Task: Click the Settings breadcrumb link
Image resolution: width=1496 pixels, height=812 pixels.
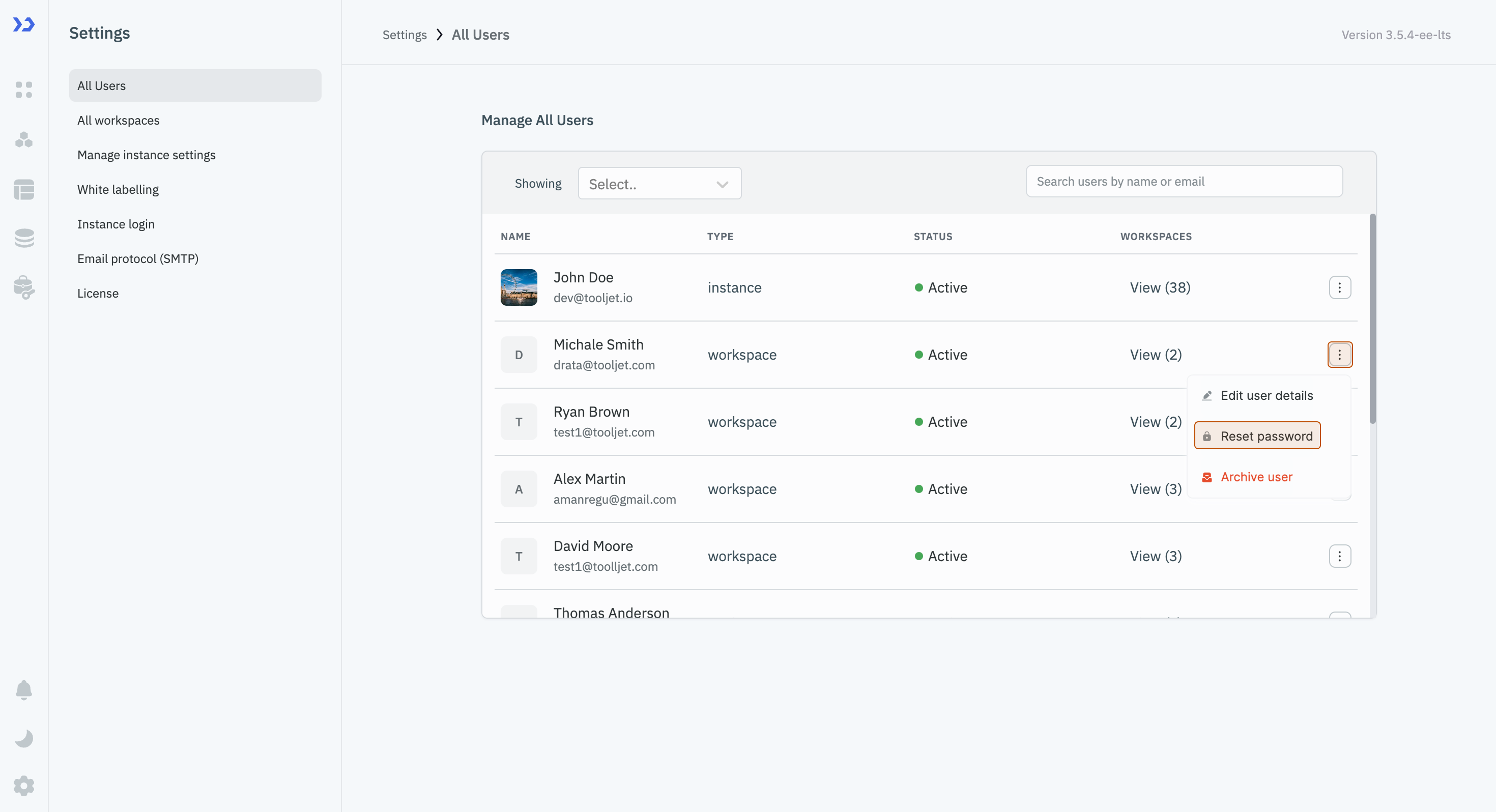Action: pos(404,35)
